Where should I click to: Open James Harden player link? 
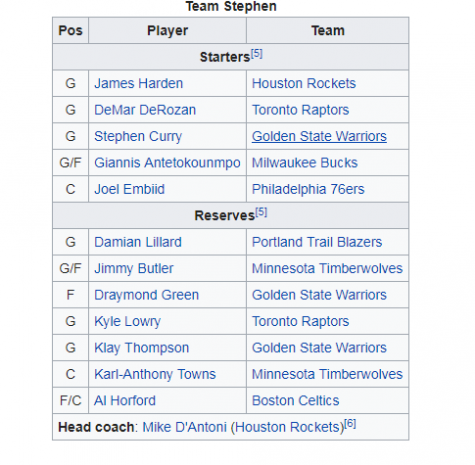139,83
